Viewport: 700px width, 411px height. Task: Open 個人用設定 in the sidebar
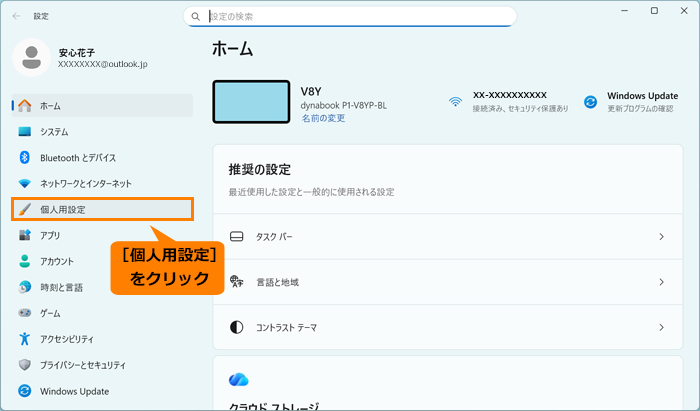point(103,209)
